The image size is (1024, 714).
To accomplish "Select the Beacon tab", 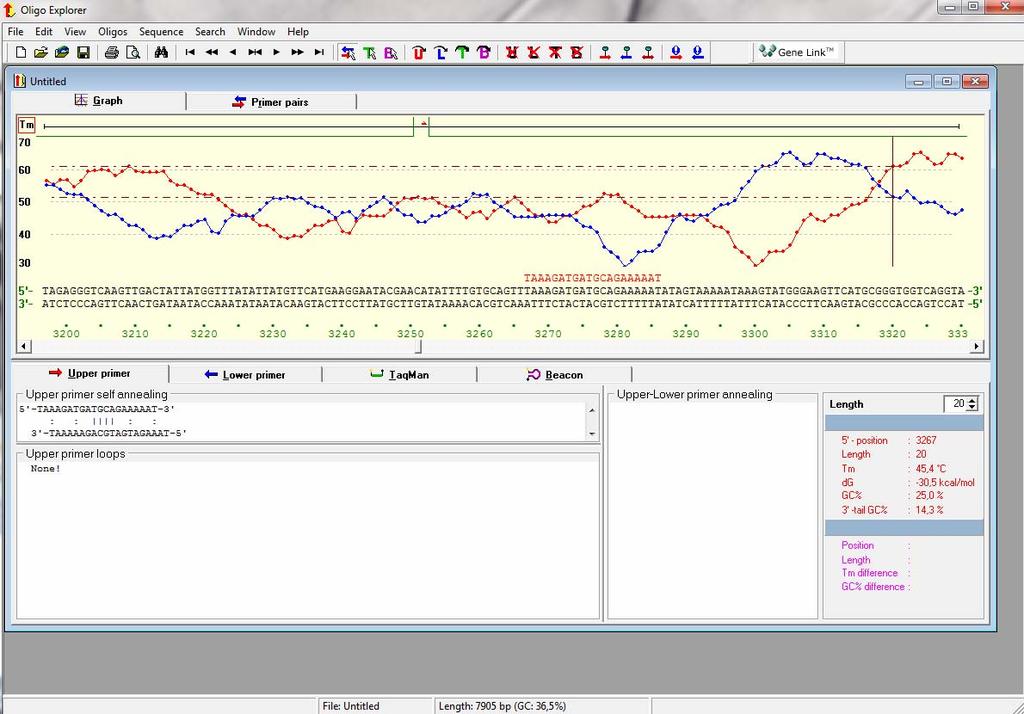I will pyautogui.click(x=555, y=375).
